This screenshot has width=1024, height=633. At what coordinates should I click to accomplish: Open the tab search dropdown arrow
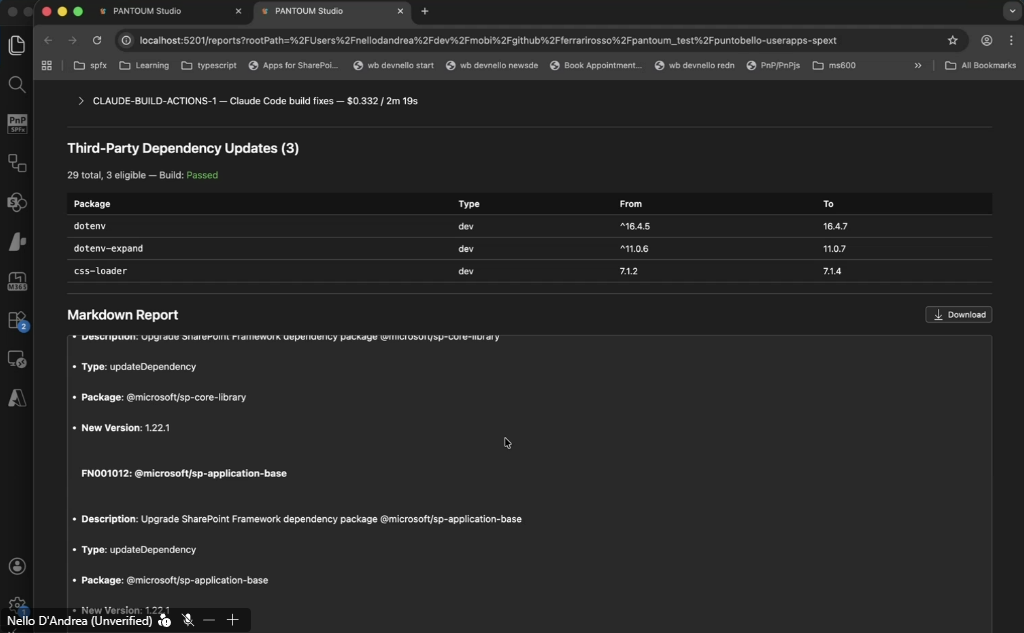pos(1011,11)
